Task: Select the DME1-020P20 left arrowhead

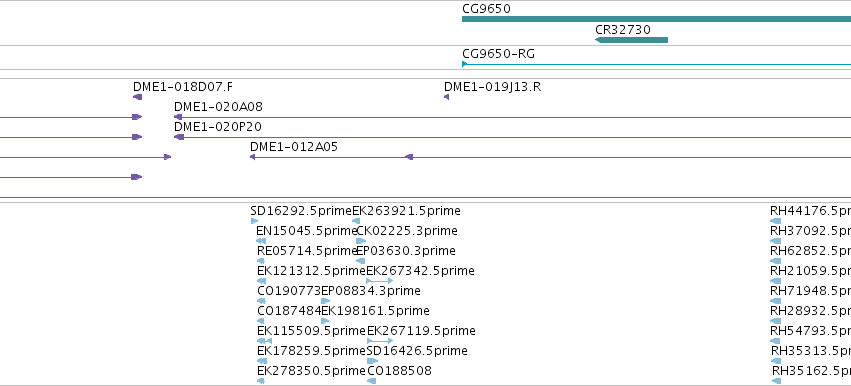Action: pos(179,137)
